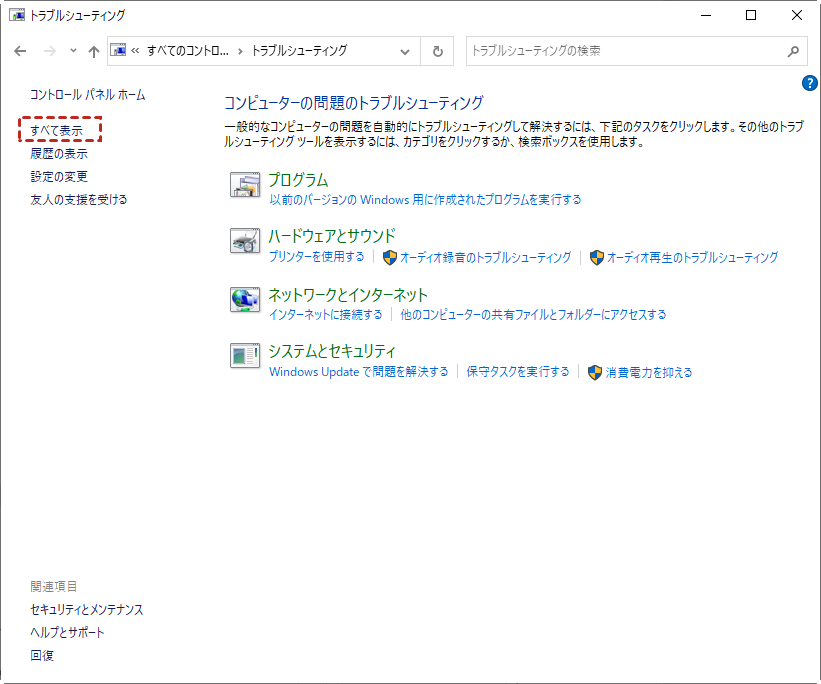Open コントロール パネル ホーム link

(87, 95)
